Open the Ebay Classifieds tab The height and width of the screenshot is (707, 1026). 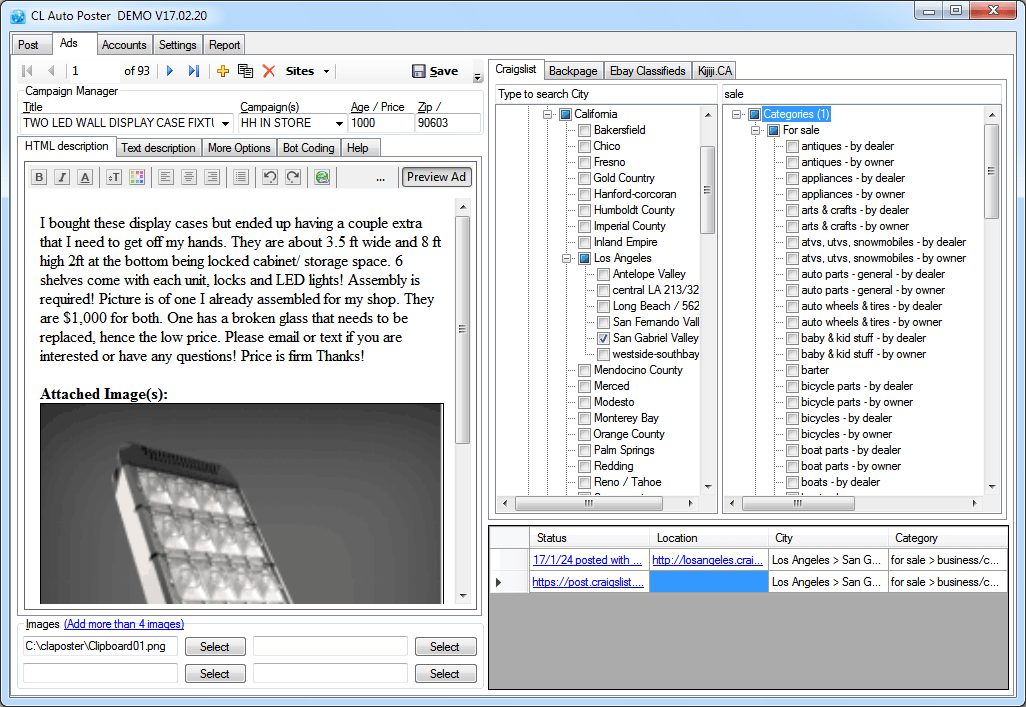pos(648,71)
